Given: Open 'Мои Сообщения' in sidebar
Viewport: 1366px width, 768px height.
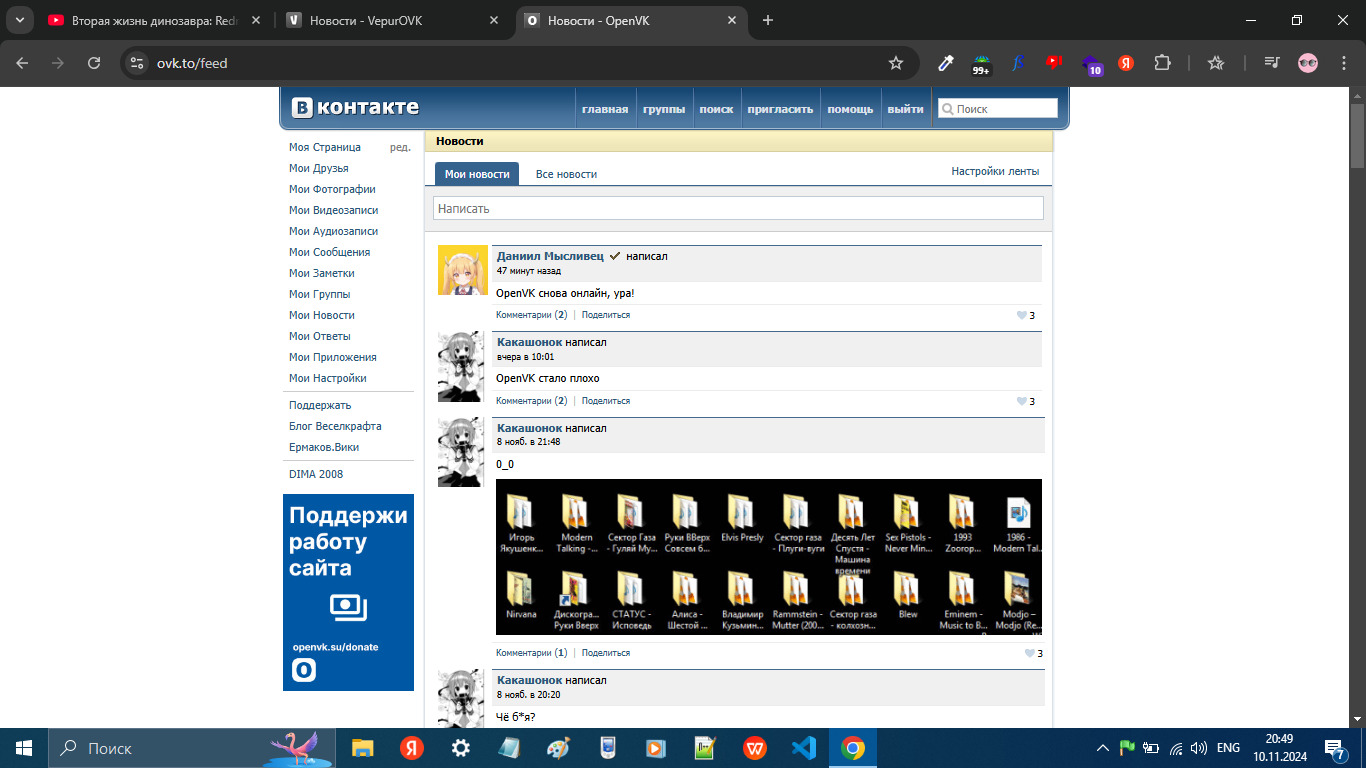Looking at the screenshot, I should click(329, 252).
